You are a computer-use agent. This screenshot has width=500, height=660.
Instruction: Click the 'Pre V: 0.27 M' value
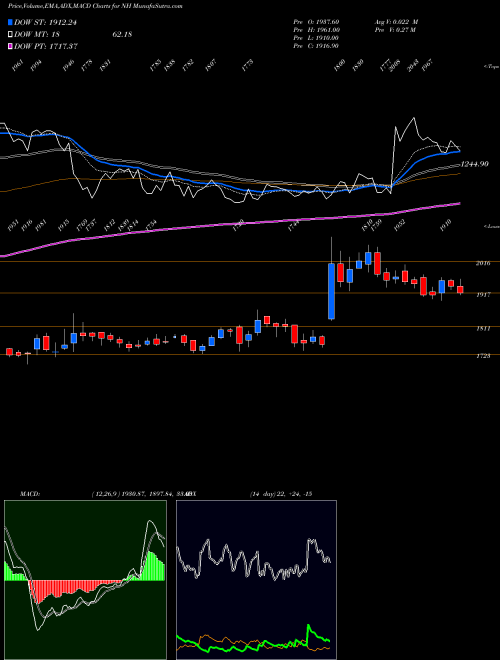[395, 30]
